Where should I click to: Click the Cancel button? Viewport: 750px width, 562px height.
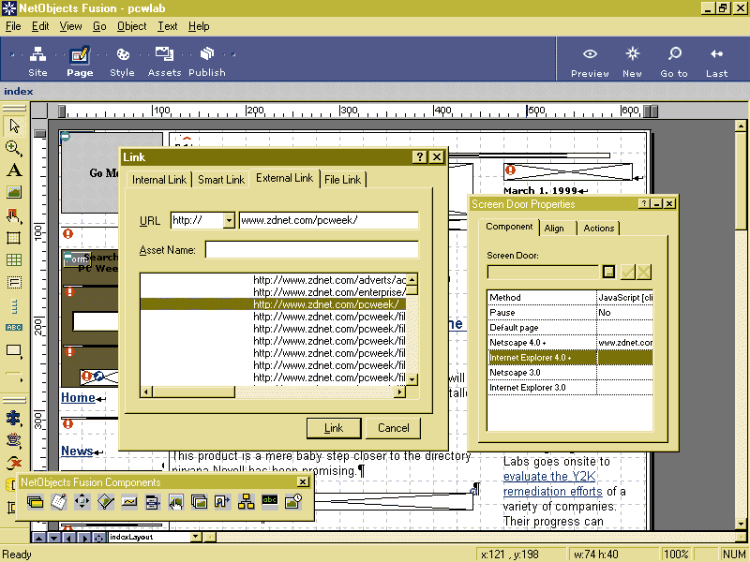click(x=393, y=428)
